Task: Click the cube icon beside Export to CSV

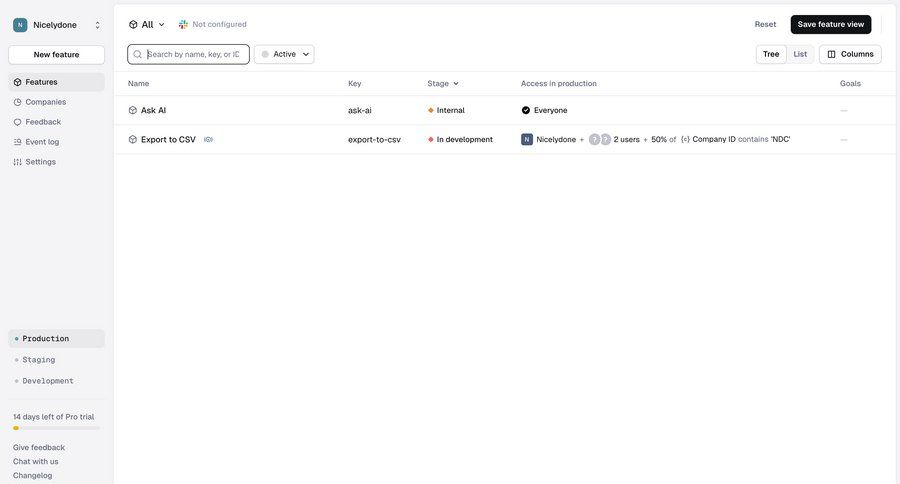Action: pyautogui.click(x=133, y=140)
